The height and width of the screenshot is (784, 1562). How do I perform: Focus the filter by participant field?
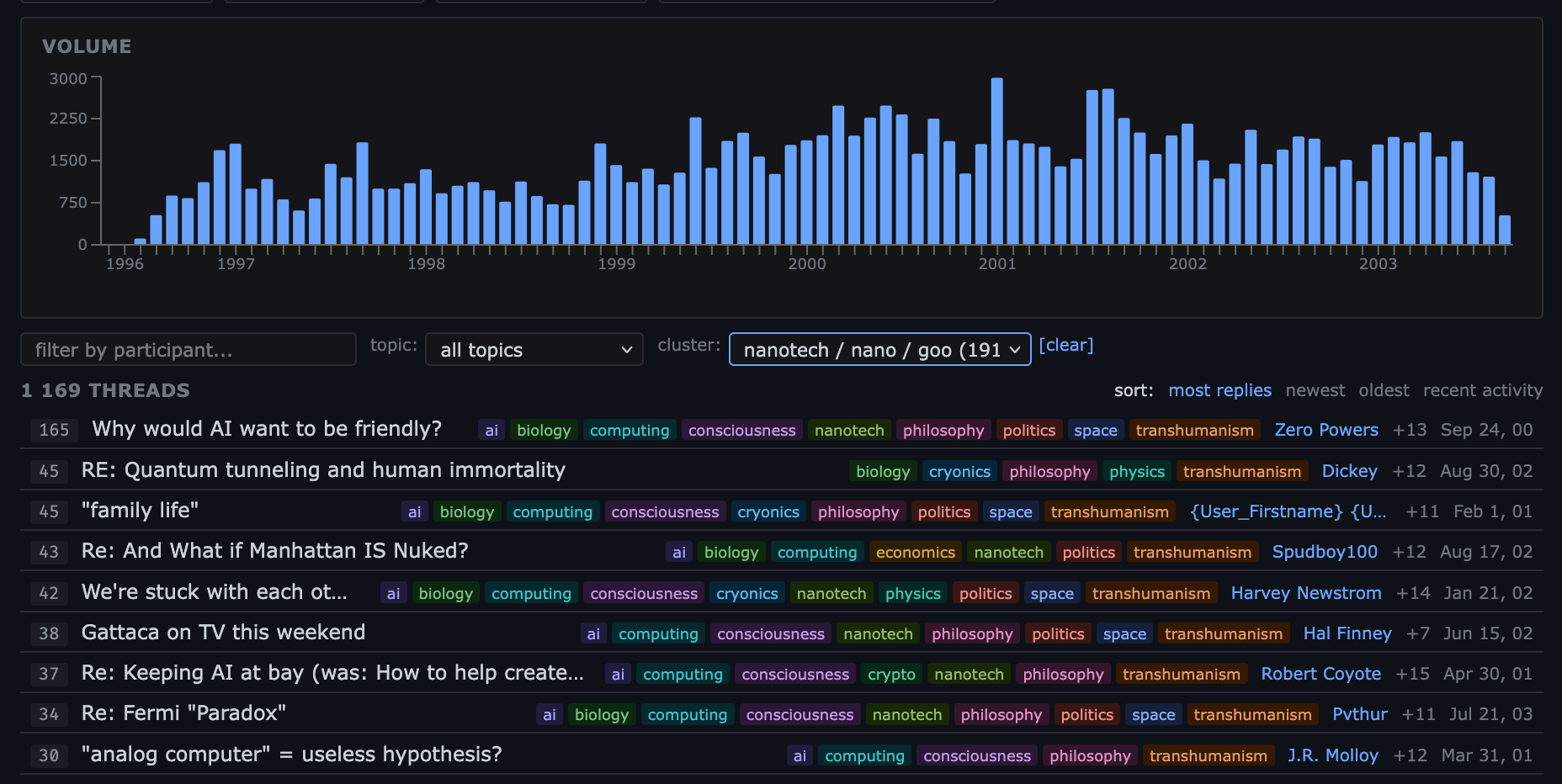[x=189, y=350]
